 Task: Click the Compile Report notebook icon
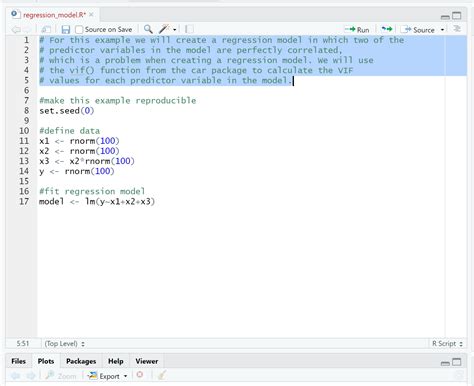(189, 30)
